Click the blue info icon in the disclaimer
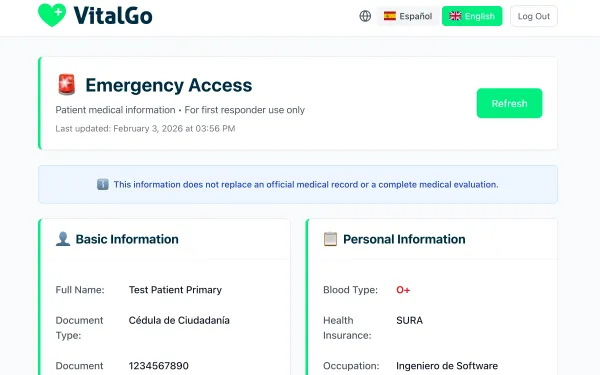Image resolution: width=600 pixels, height=375 pixels. (103, 184)
